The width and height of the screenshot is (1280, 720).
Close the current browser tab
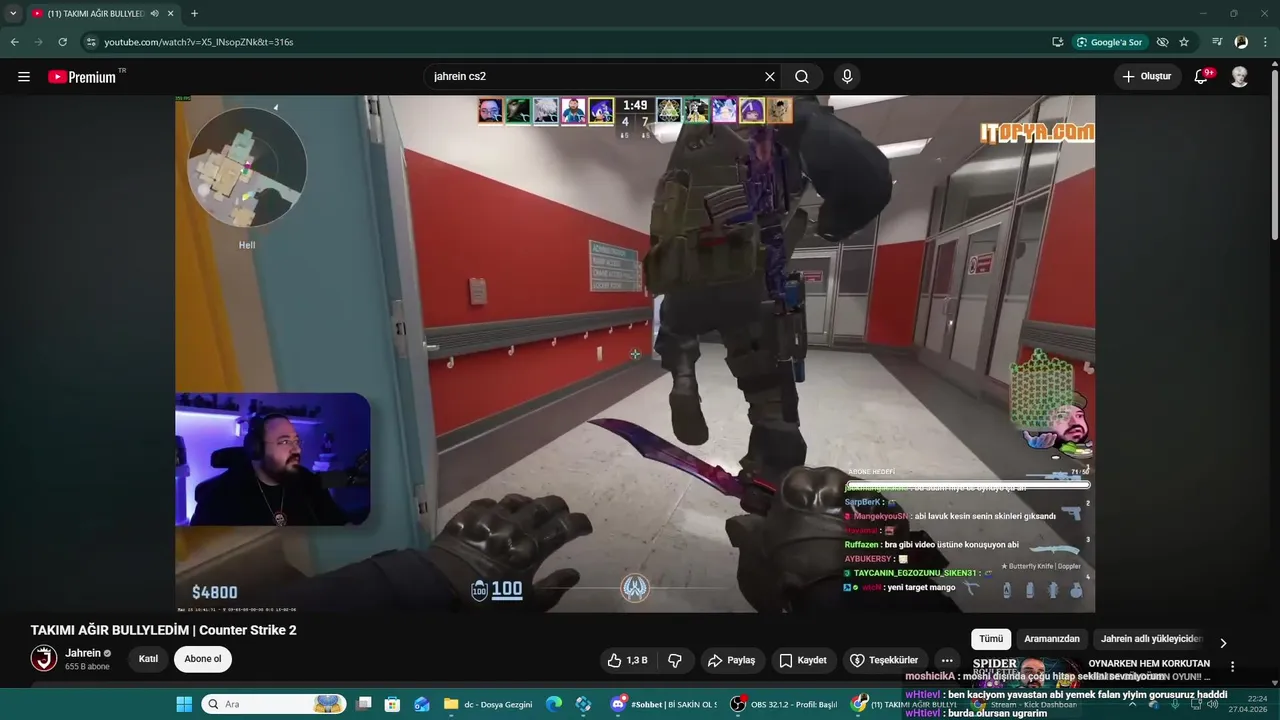click(171, 13)
